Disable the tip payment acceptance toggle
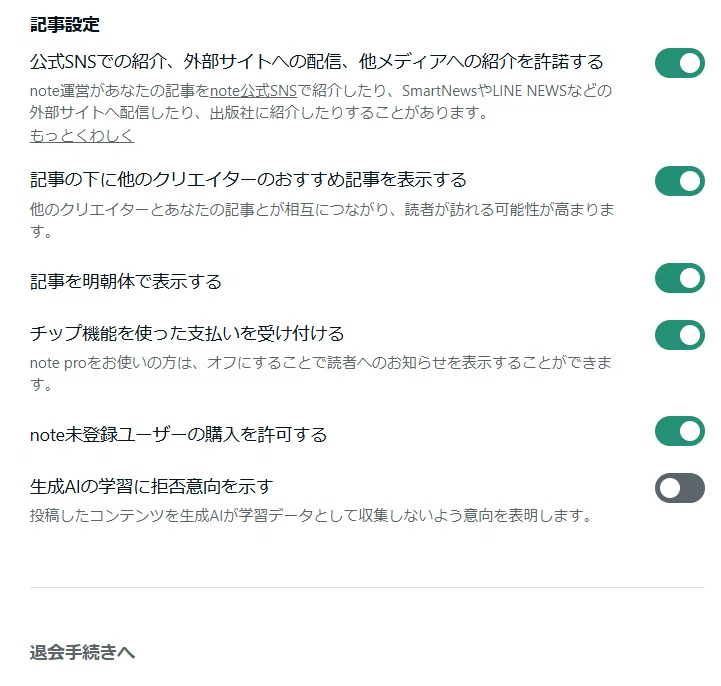Viewport: 721px width, 686px height. coord(680,335)
